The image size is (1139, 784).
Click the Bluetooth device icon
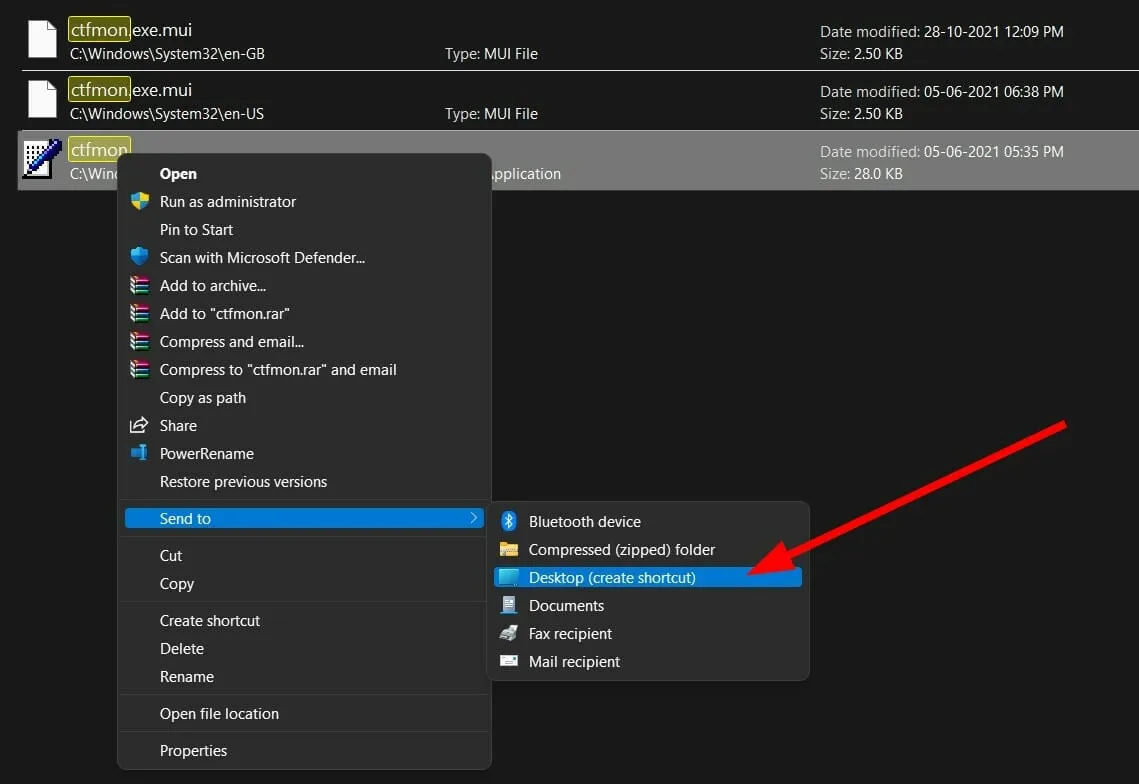point(509,521)
